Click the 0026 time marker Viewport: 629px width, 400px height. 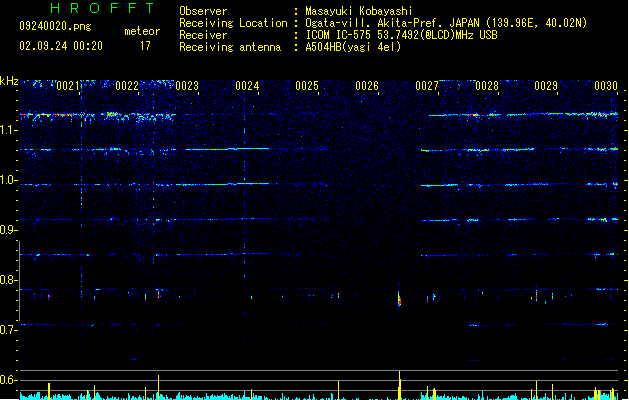(367, 86)
